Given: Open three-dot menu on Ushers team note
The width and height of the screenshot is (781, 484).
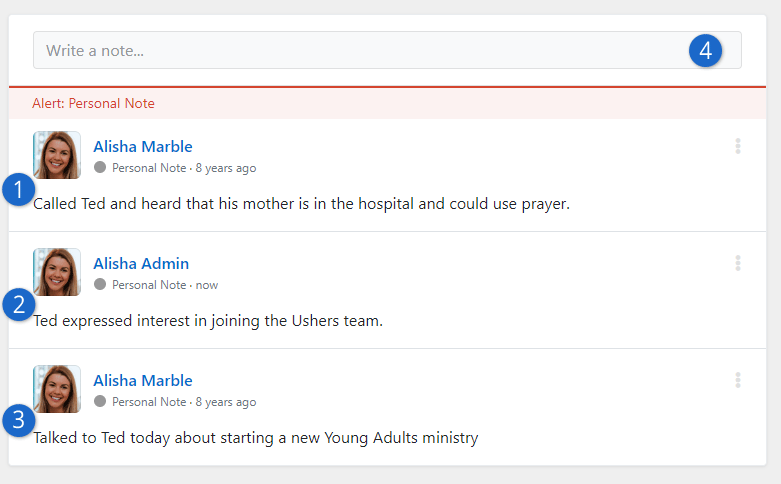Looking at the screenshot, I should (x=738, y=263).
